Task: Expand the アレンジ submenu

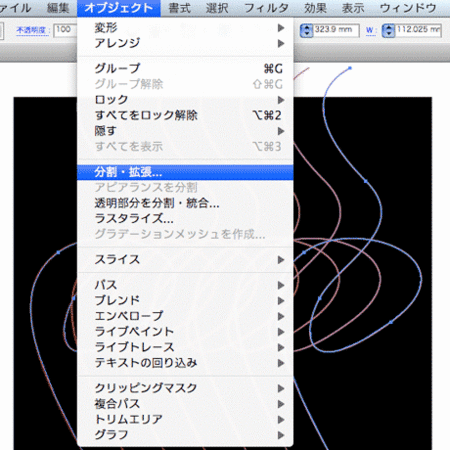Action: click(185, 43)
